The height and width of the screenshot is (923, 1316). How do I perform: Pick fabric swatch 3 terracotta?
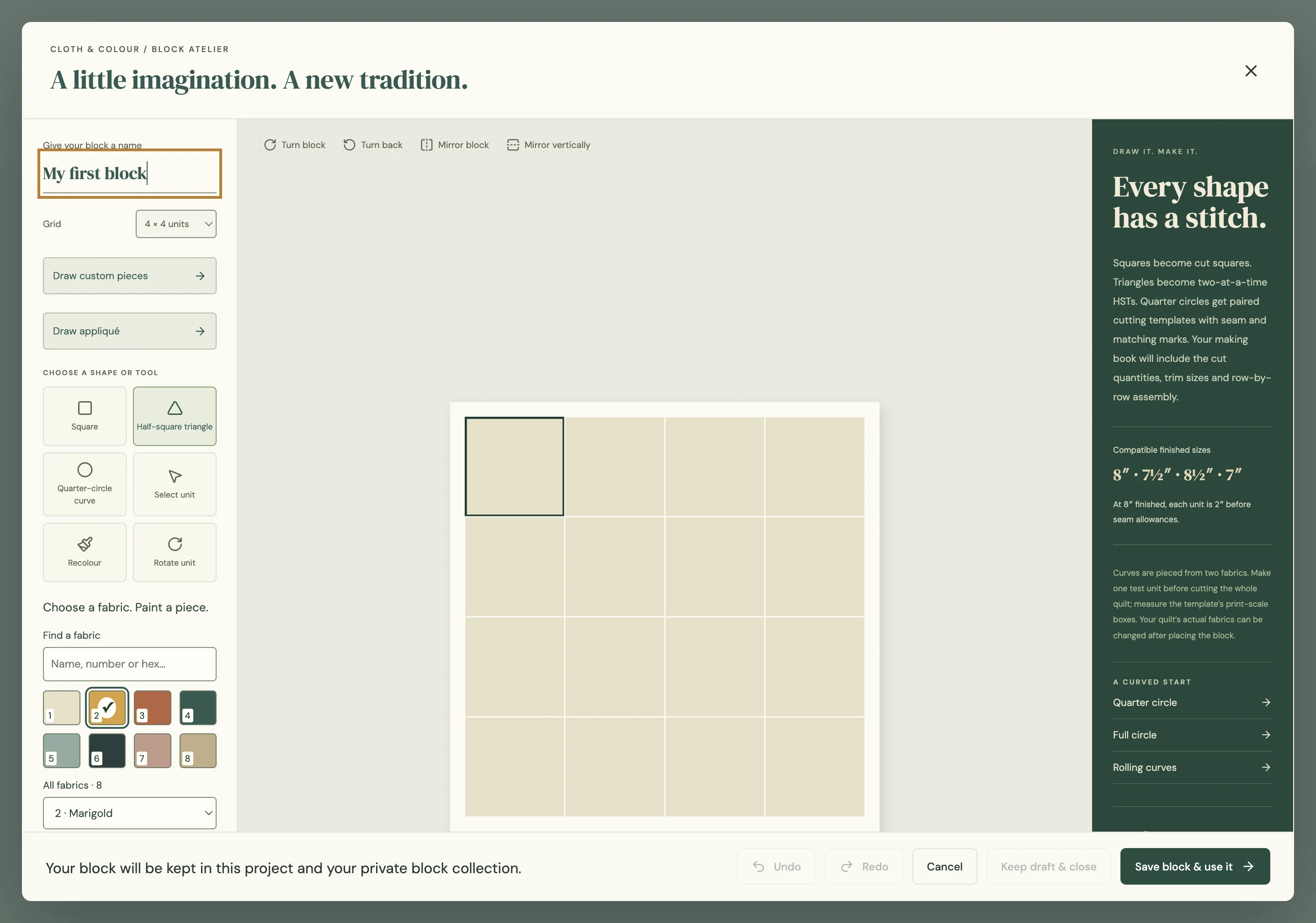[x=153, y=707]
